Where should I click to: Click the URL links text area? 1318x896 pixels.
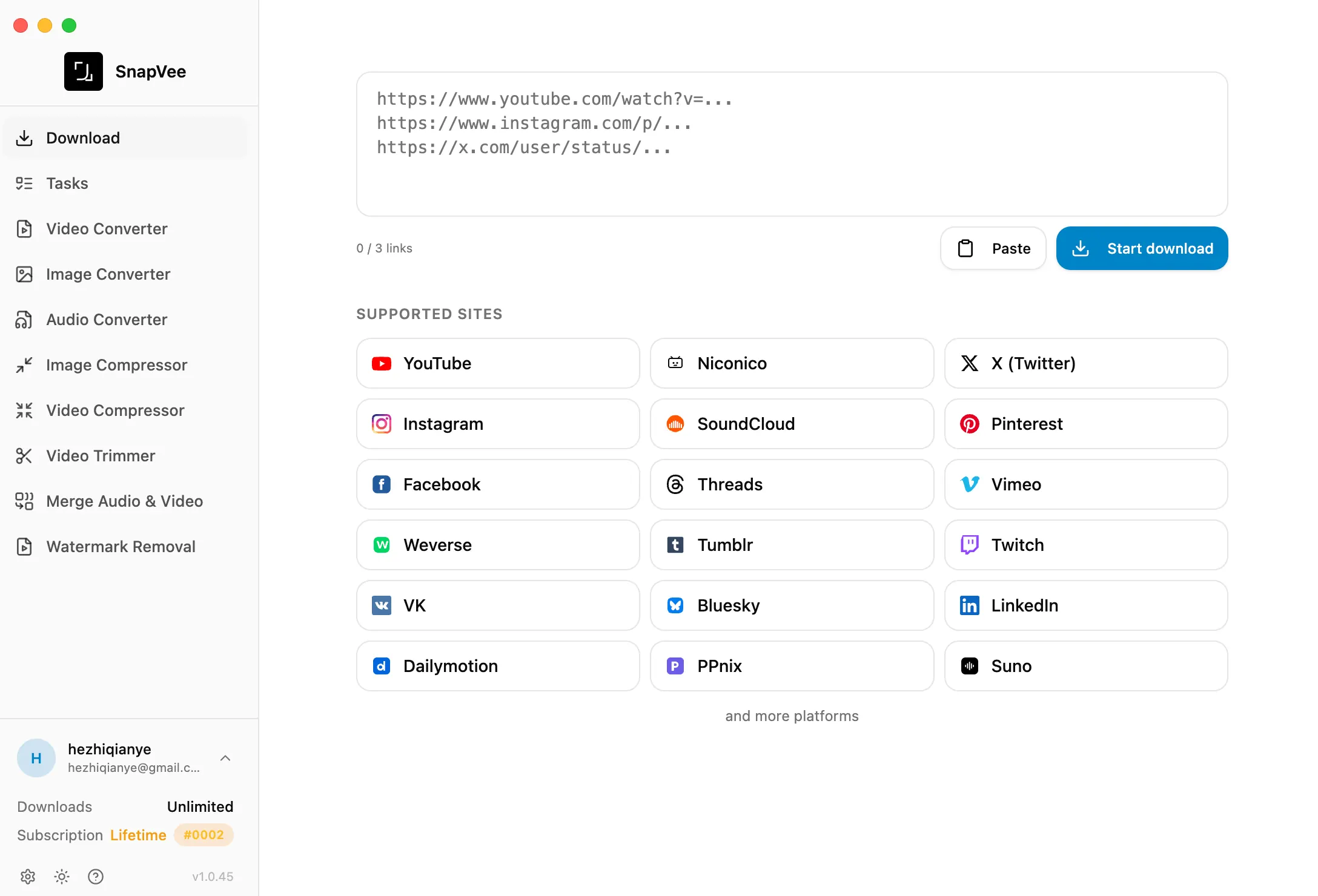[x=792, y=144]
